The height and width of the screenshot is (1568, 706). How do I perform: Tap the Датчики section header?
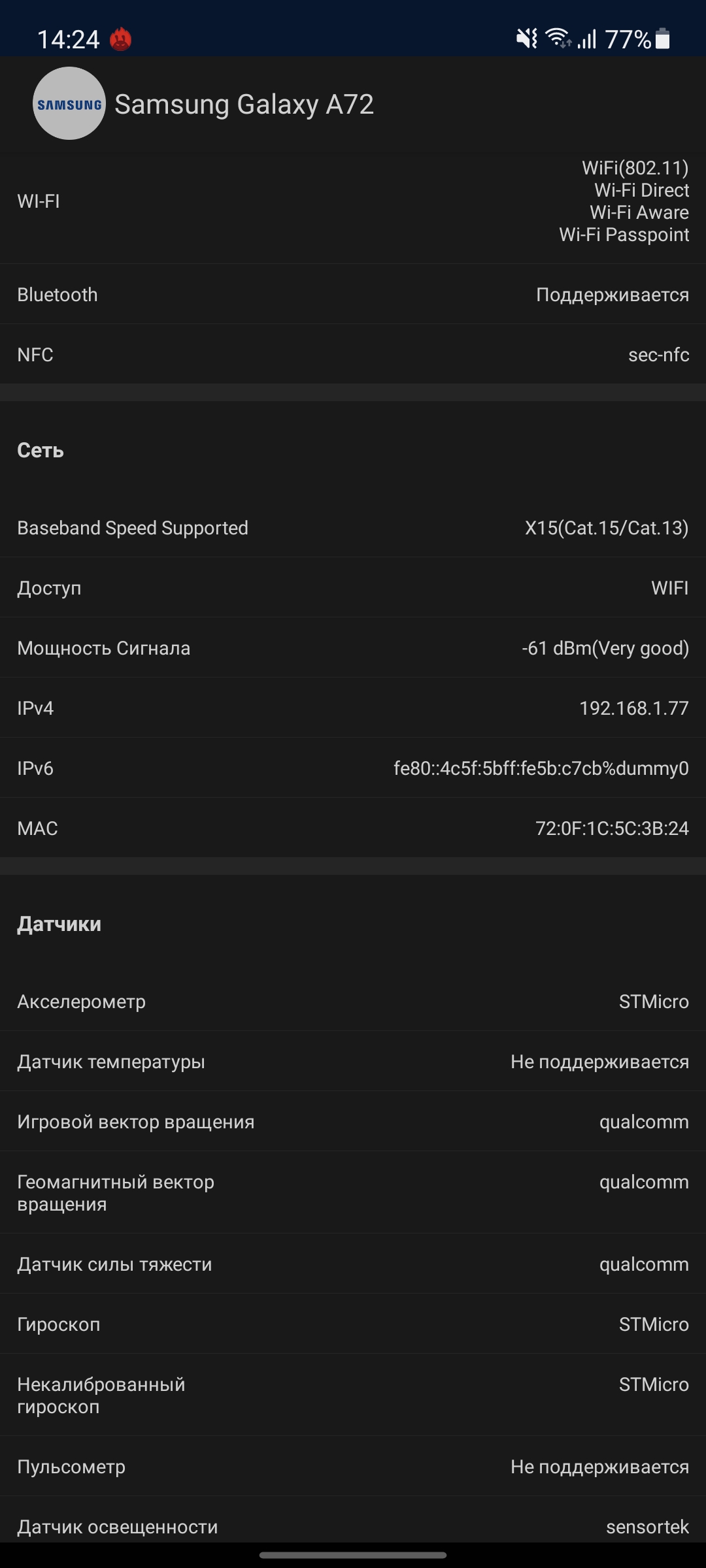(59, 924)
